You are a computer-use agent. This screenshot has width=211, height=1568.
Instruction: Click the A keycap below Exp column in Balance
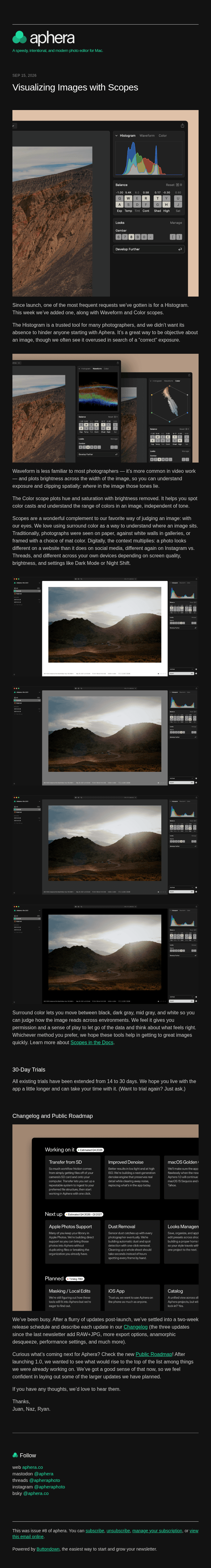(119, 205)
